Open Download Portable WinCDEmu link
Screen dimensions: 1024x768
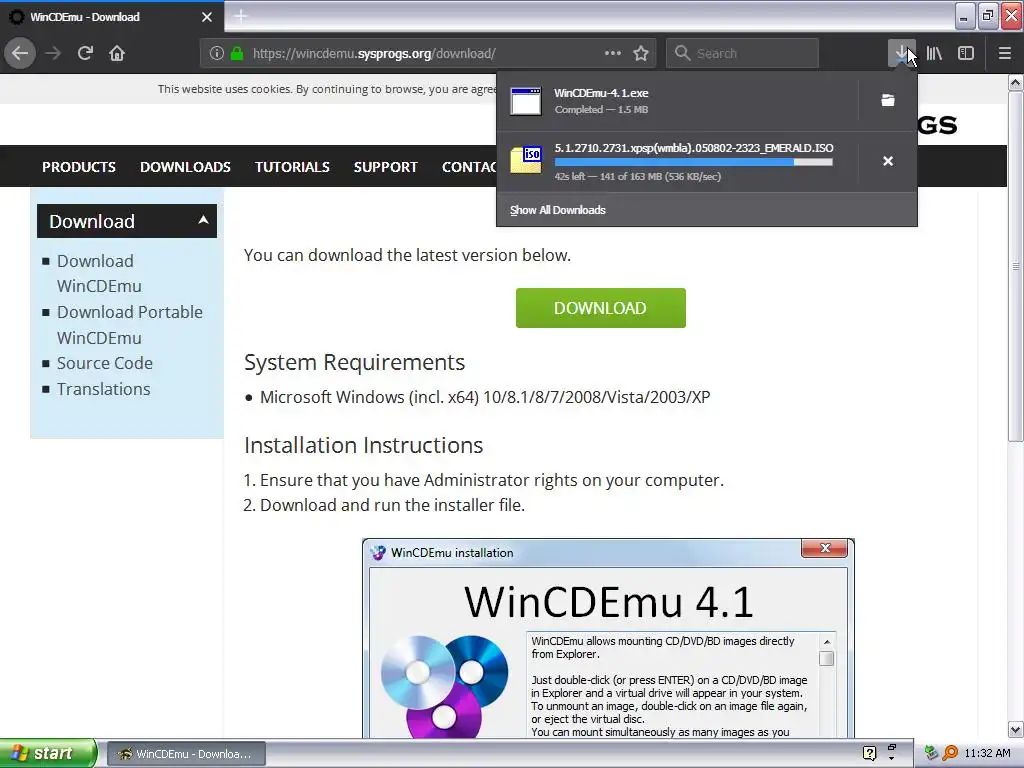pos(129,325)
